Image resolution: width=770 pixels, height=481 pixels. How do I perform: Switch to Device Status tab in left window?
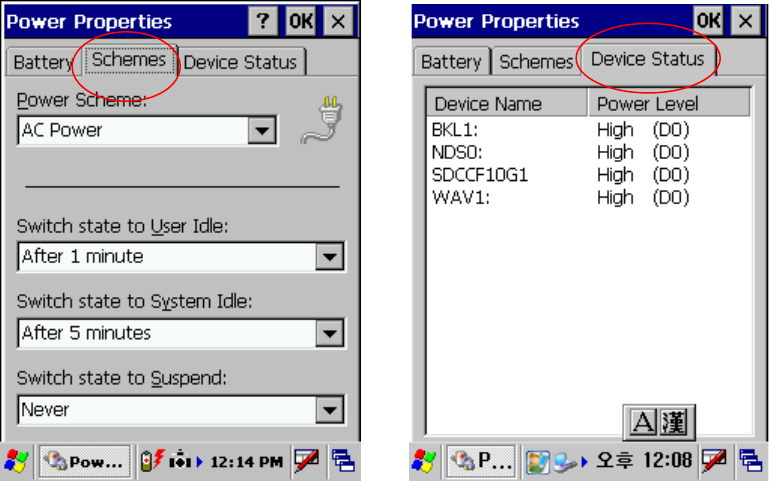pyautogui.click(x=241, y=62)
